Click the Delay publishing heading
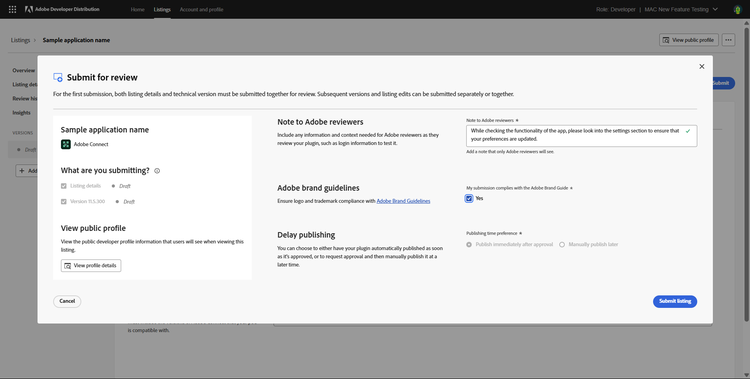 (306, 235)
